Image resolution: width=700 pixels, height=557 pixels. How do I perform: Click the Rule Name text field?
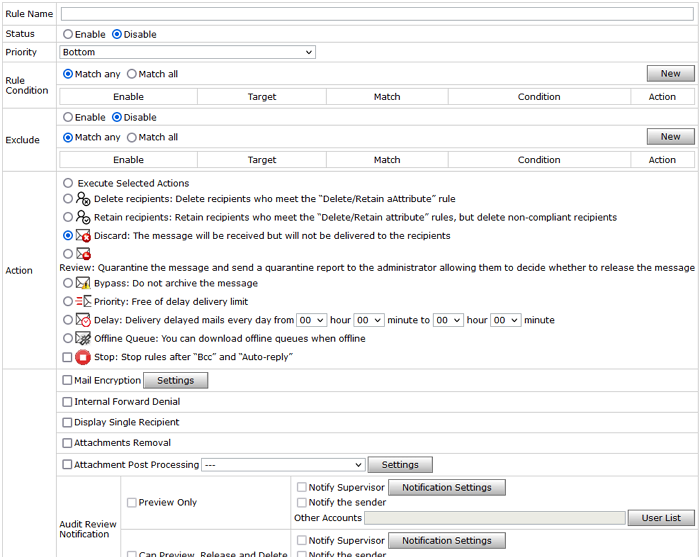[378, 14]
